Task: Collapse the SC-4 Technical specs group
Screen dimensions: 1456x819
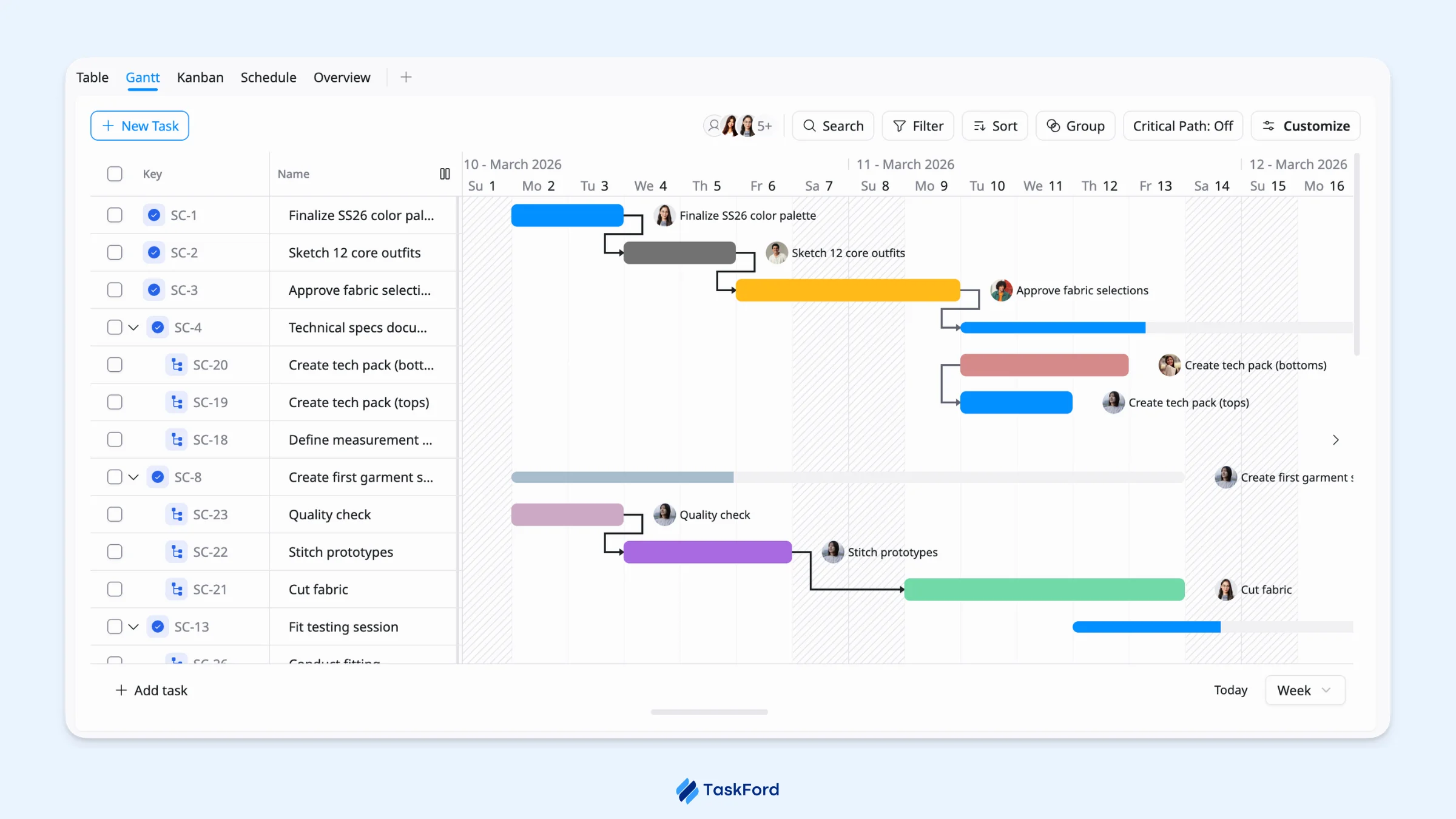Action: tap(133, 328)
